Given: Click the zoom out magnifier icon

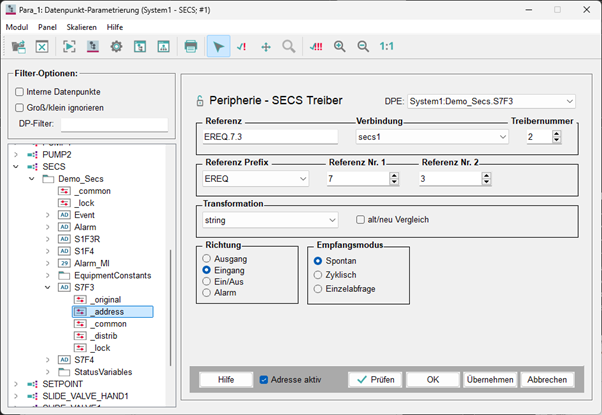Looking at the screenshot, I should [363, 46].
